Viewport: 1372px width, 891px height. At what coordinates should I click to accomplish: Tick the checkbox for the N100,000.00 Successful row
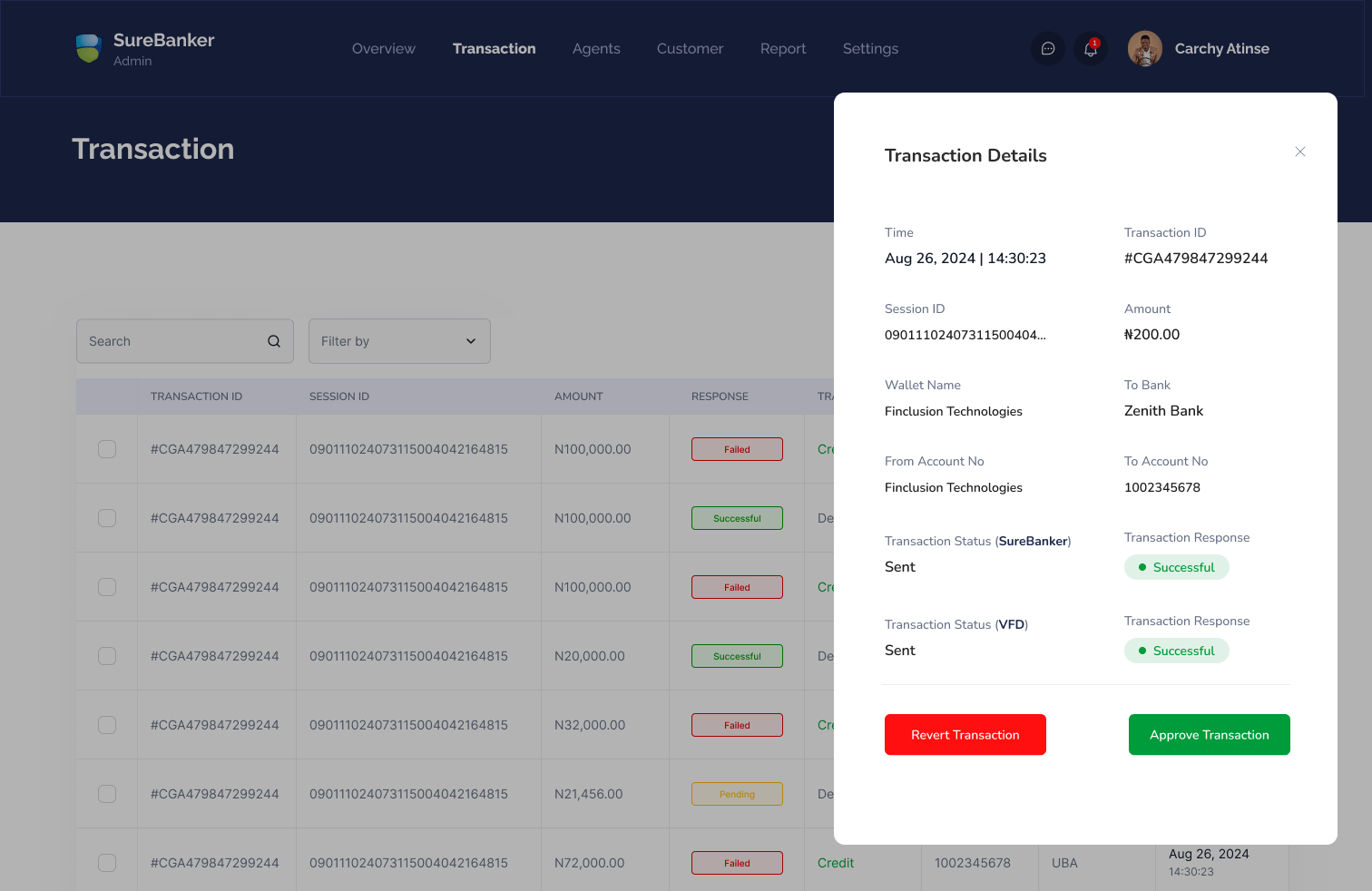click(107, 518)
